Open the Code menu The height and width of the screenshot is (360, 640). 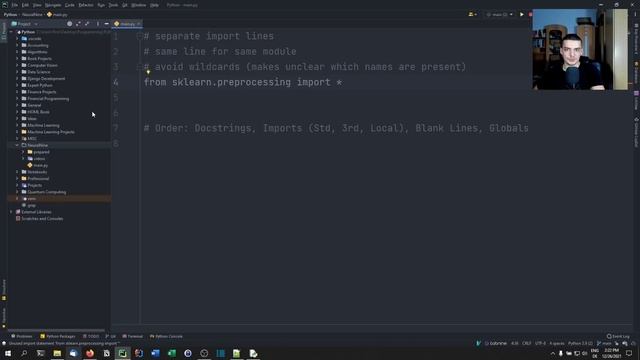(x=70, y=5)
